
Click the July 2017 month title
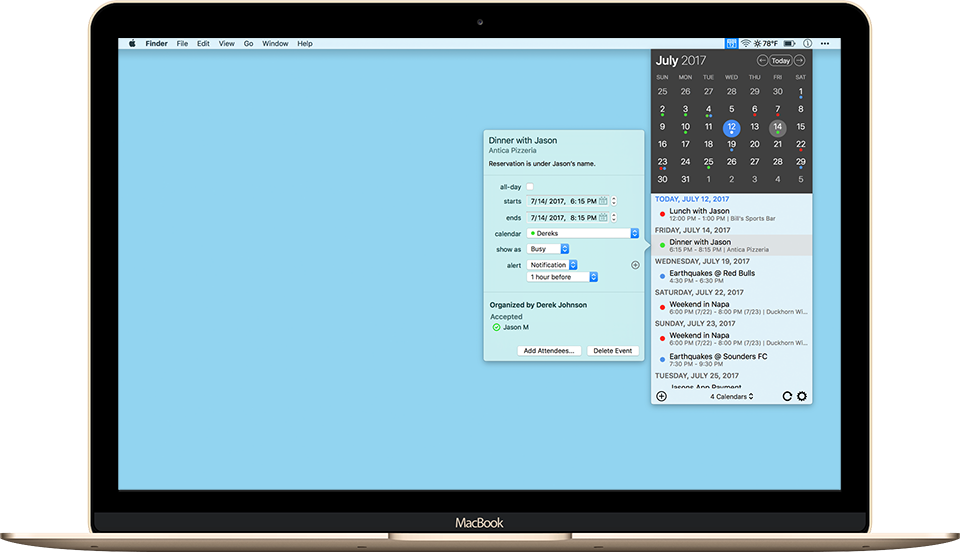(681, 61)
